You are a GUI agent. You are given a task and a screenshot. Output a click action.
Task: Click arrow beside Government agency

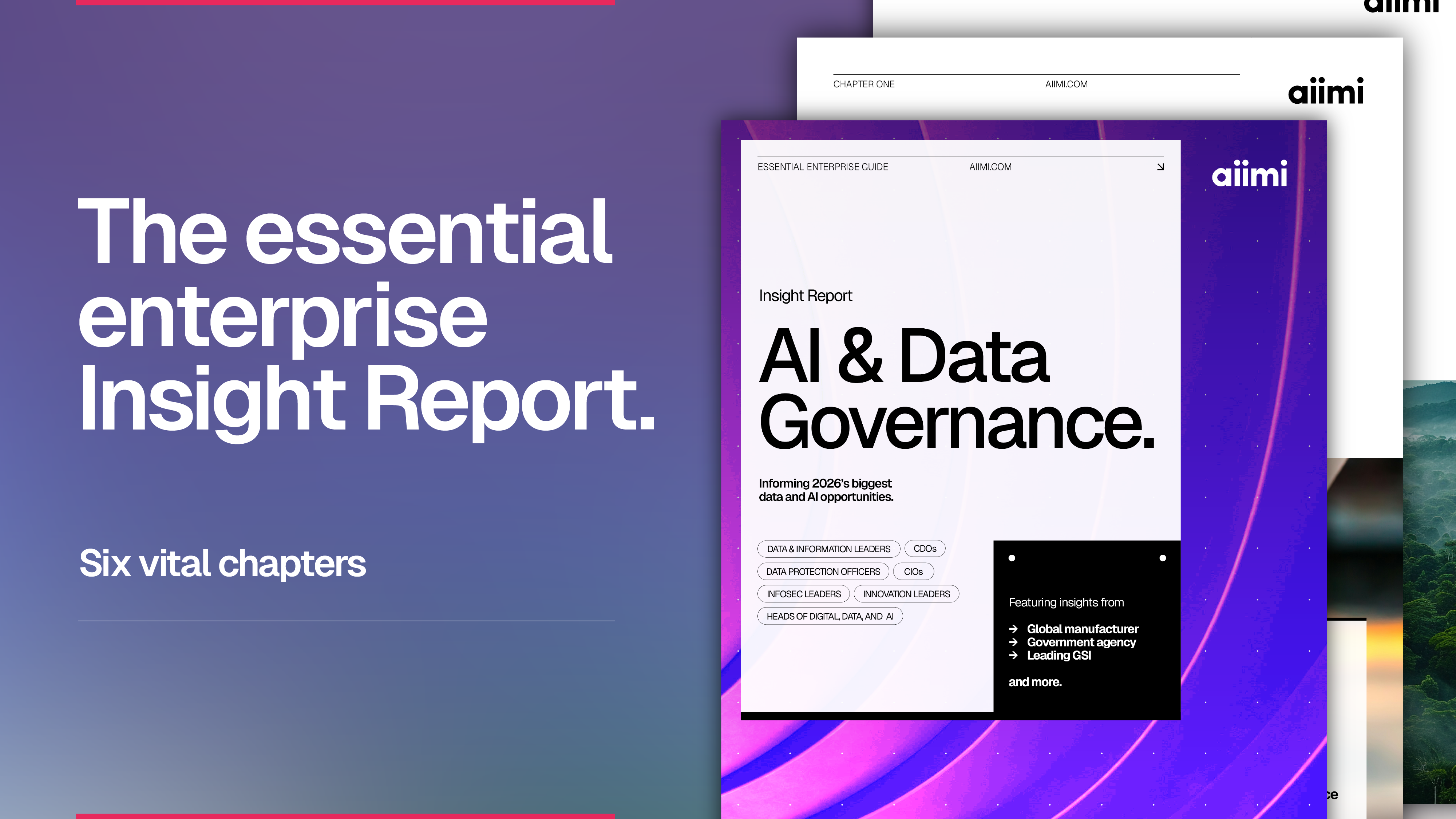click(1013, 642)
